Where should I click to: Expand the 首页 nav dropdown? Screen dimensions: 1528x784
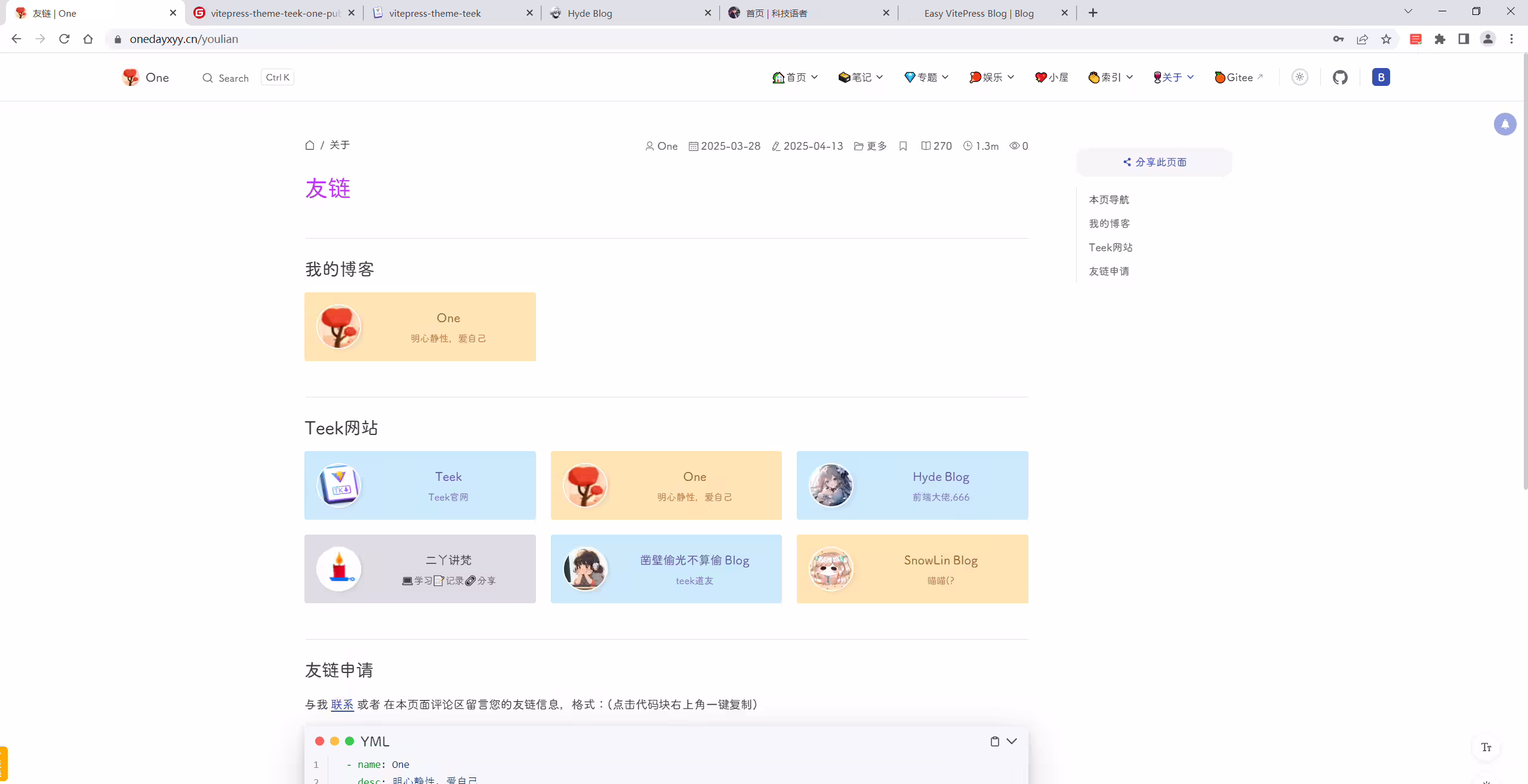795,77
